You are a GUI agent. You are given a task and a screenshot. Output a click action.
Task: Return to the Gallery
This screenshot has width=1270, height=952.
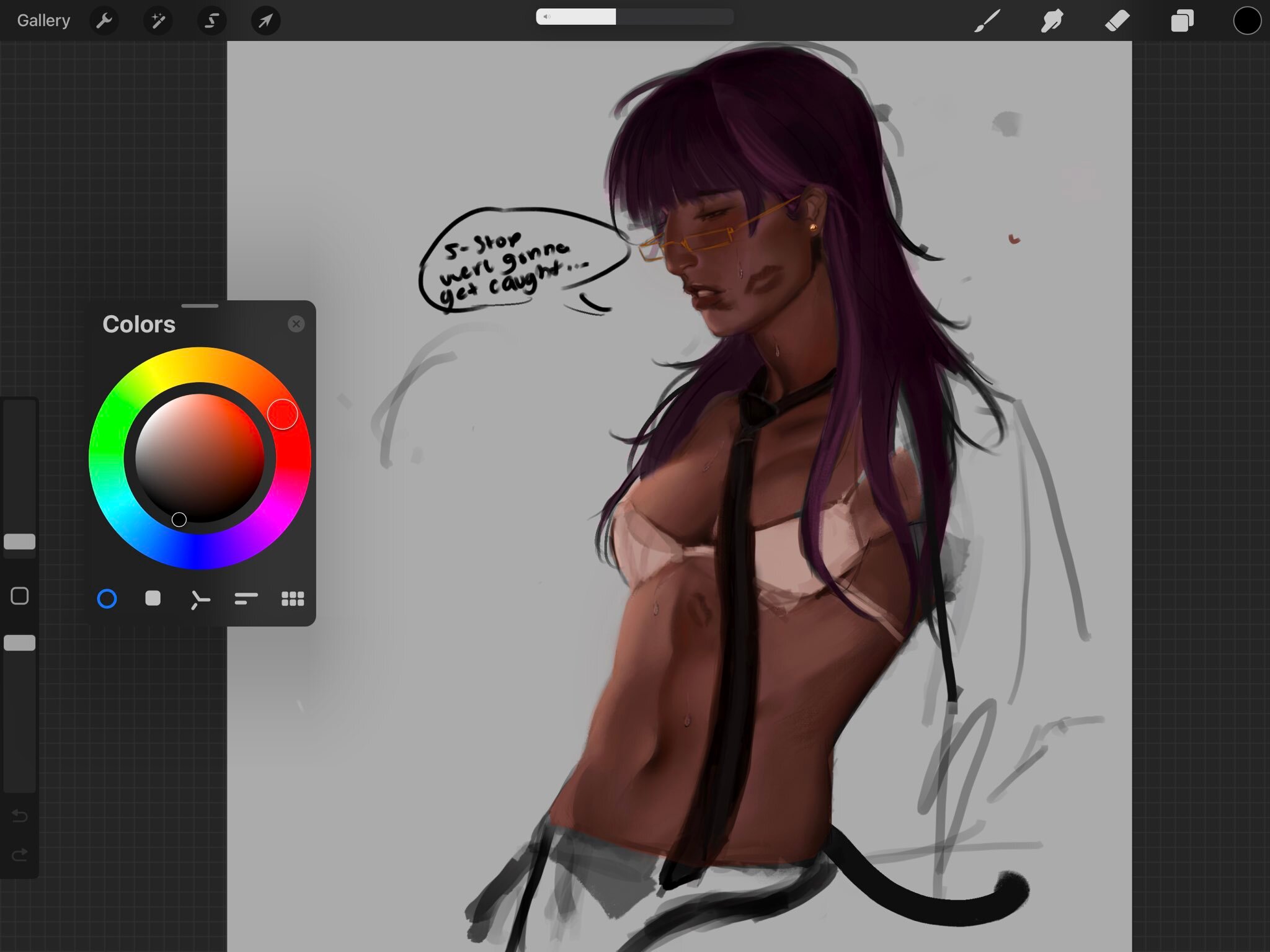pyautogui.click(x=43, y=20)
